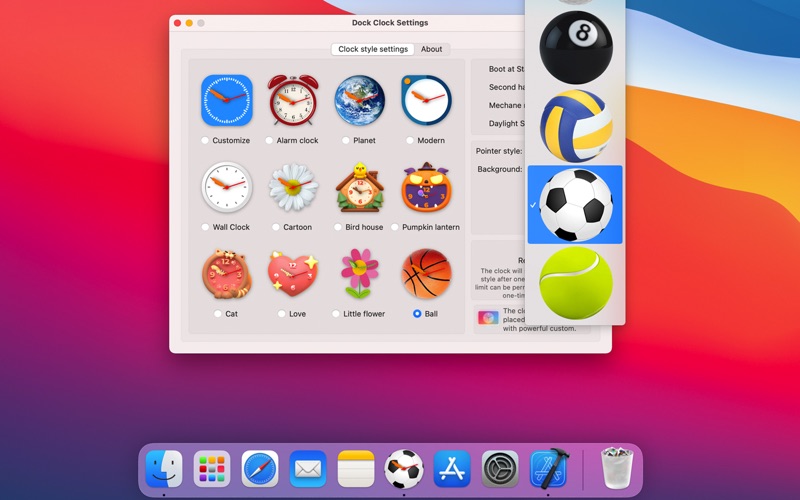Choose the tennis ball background in popup

click(576, 283)
